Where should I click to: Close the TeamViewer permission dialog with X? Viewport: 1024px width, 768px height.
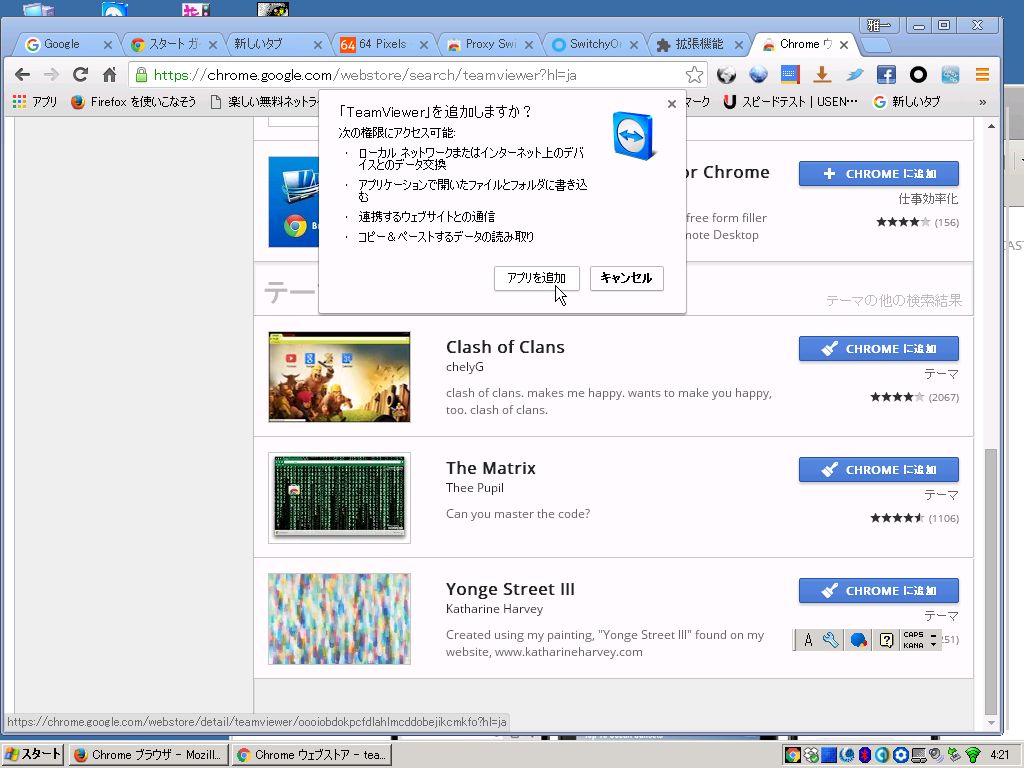[671, 104]
